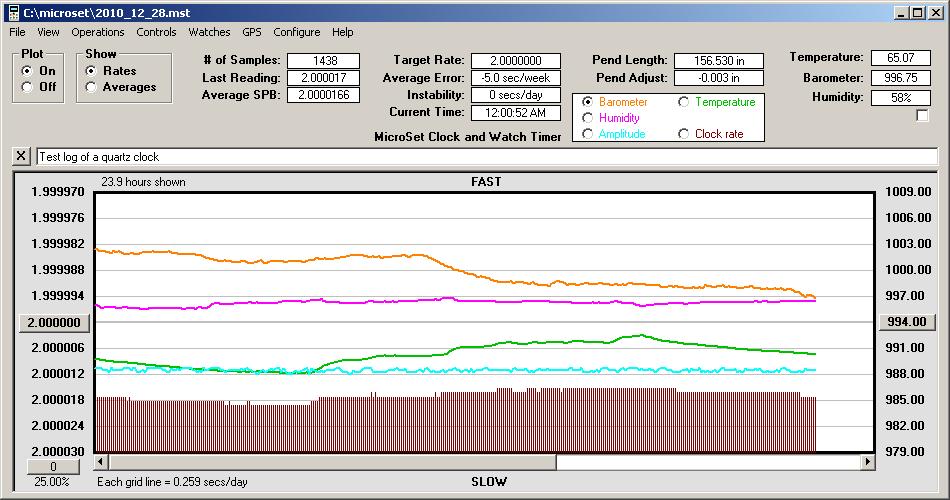Open the GPS menu
This screenshot has height=500, width=950.
pos(251,32)
